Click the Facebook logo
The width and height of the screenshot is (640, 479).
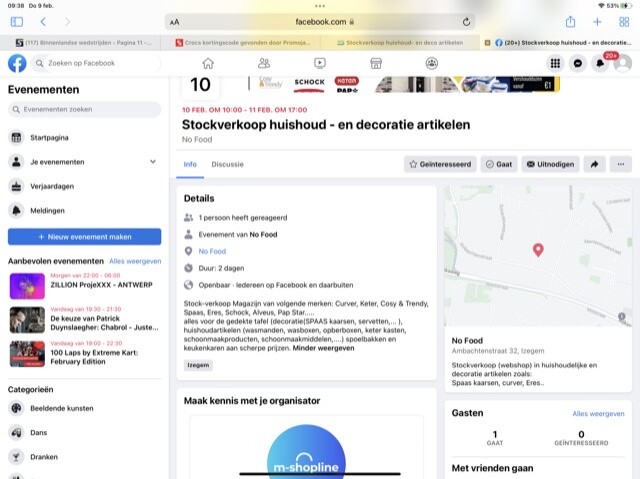pyautogui.click(x=17, y=63)
